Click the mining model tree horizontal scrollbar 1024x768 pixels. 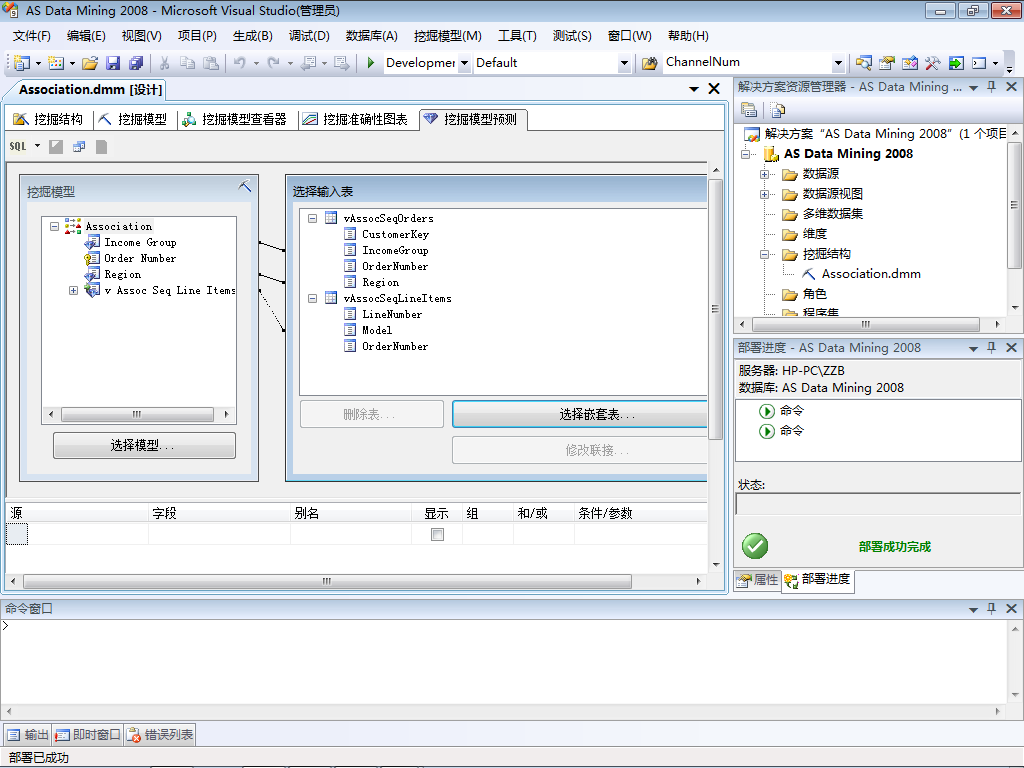136,414
